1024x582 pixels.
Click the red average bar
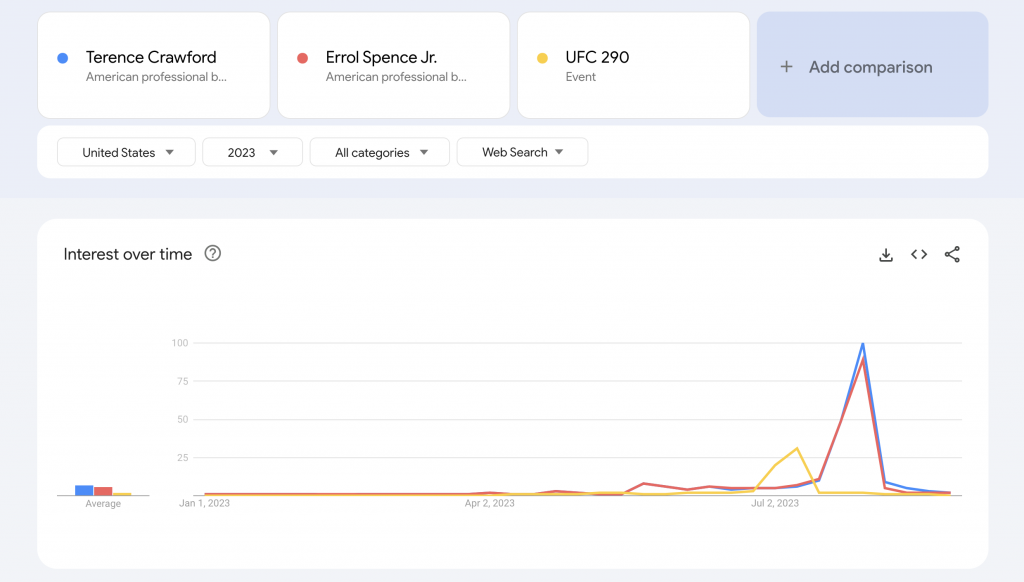tap(103, 491)
